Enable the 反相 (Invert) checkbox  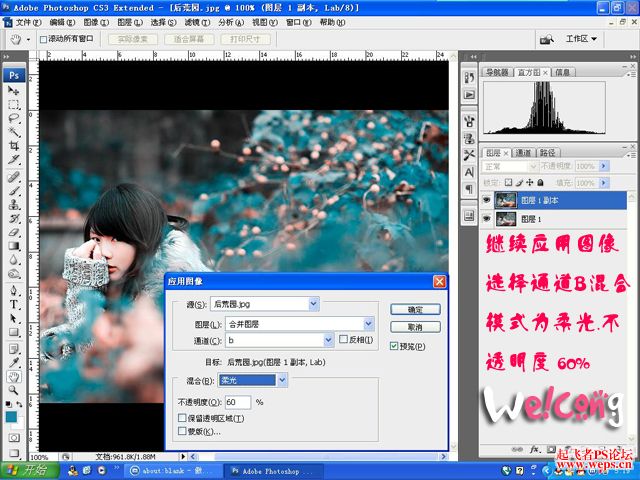pos(343,340)
